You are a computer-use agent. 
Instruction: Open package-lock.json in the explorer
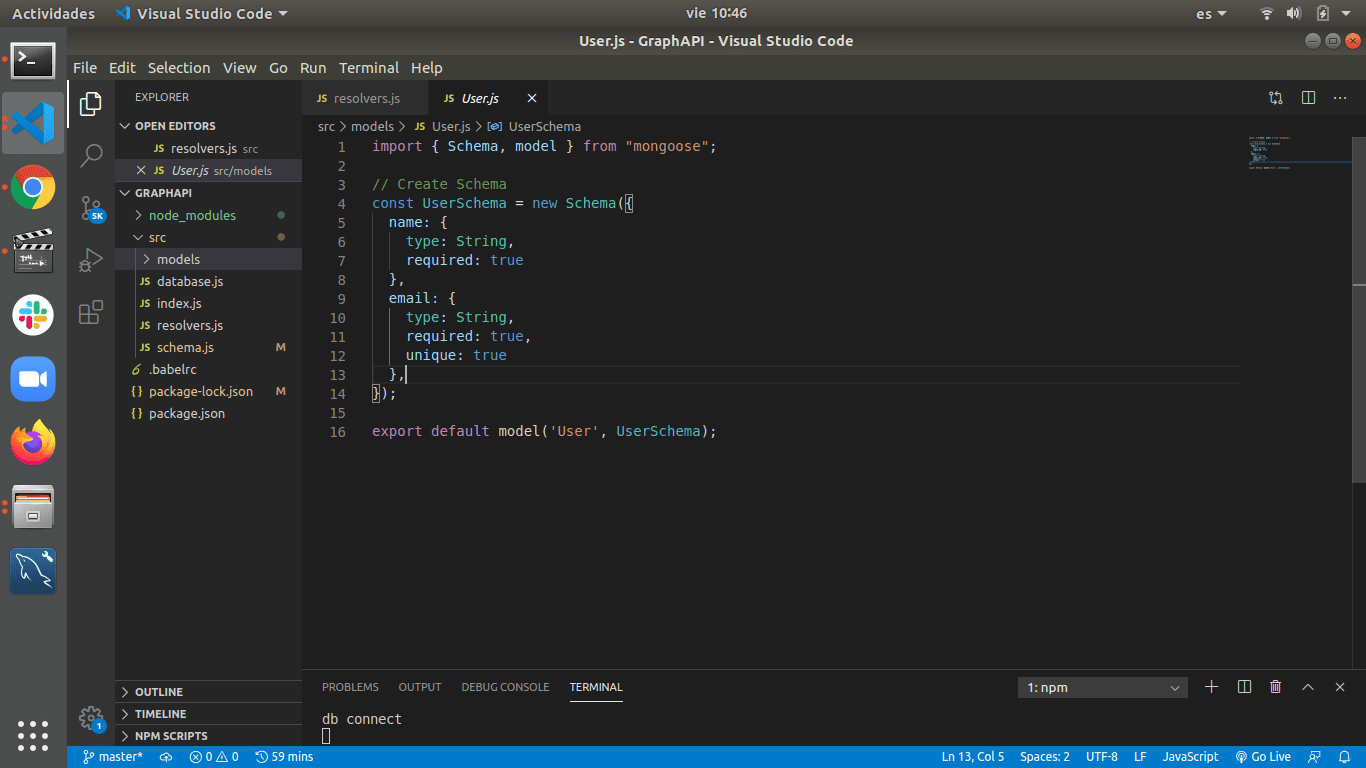pyautogui.click(x=209, y=391)
